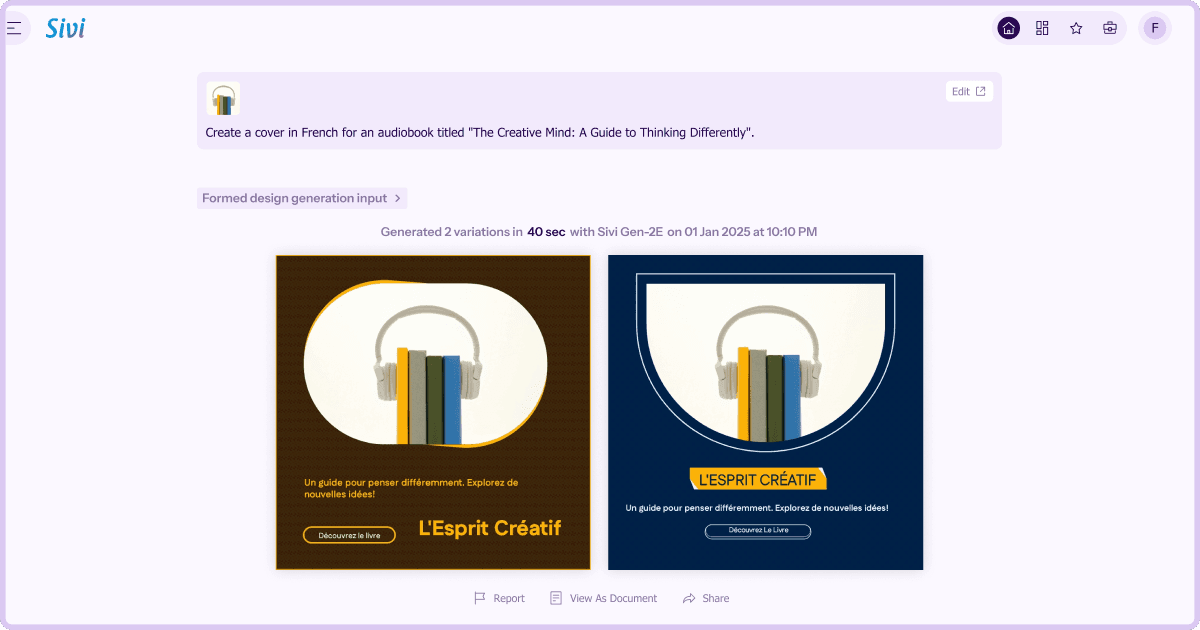Return to home using the house icon
The width and height of the screenshot is (1200, 630).
click(1008, 27)
